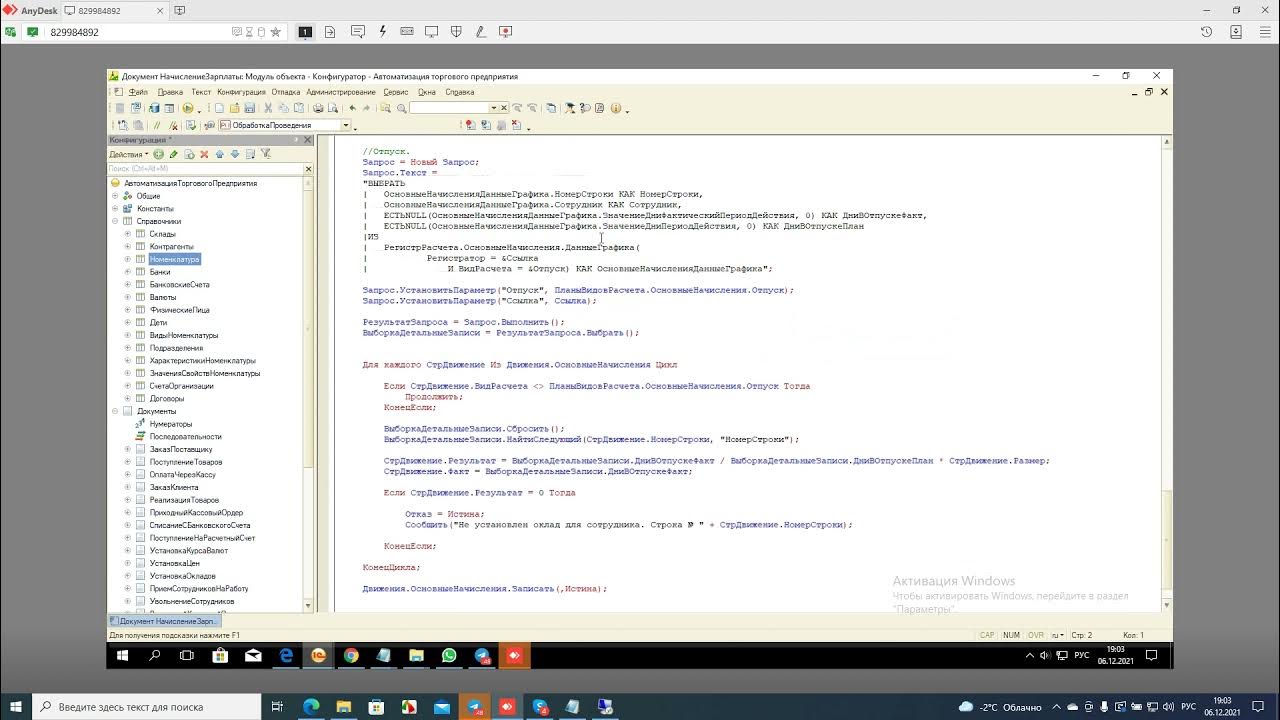Select ФизическиеЛица in the configuration tree

(180, 310)
